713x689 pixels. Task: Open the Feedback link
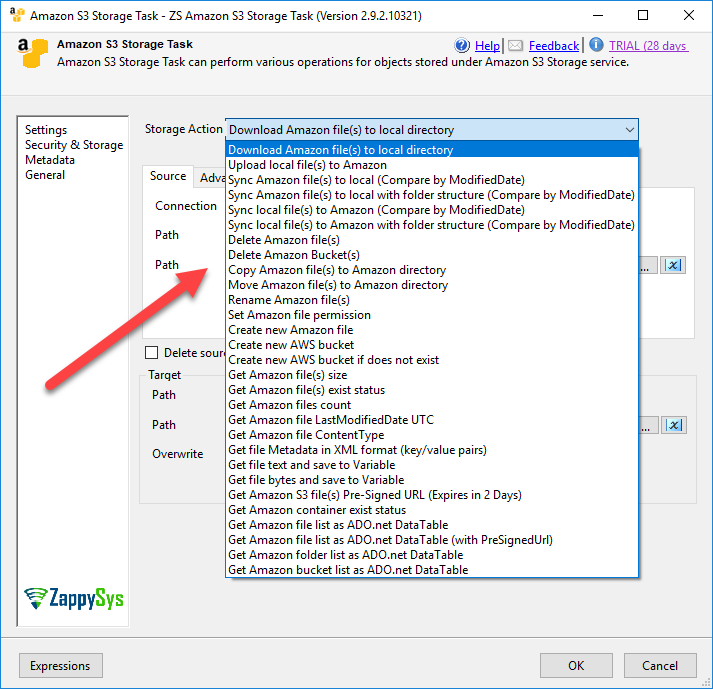pyautogui.click(x=554, y=45)
